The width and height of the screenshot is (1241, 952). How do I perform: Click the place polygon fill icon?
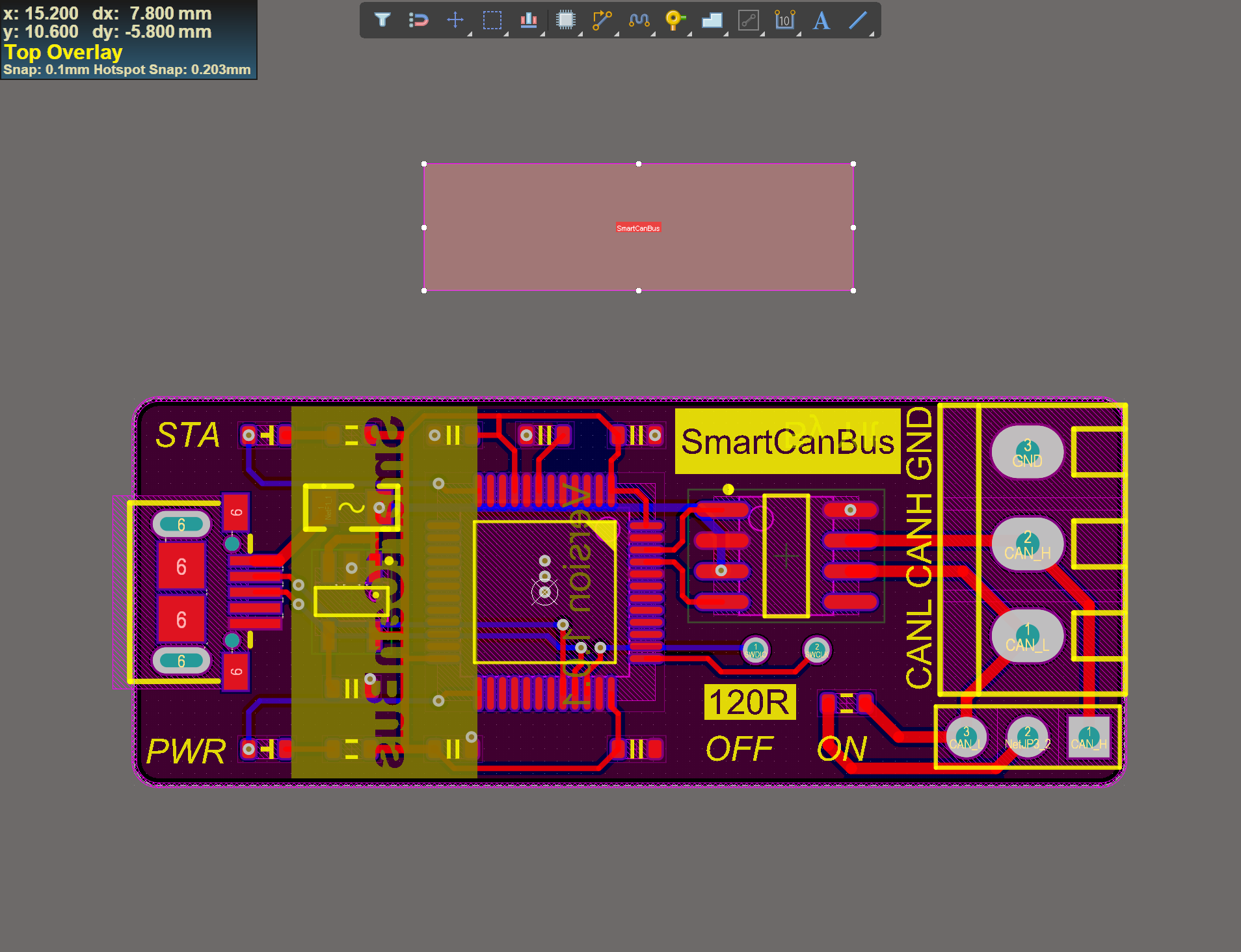(712, 20)
